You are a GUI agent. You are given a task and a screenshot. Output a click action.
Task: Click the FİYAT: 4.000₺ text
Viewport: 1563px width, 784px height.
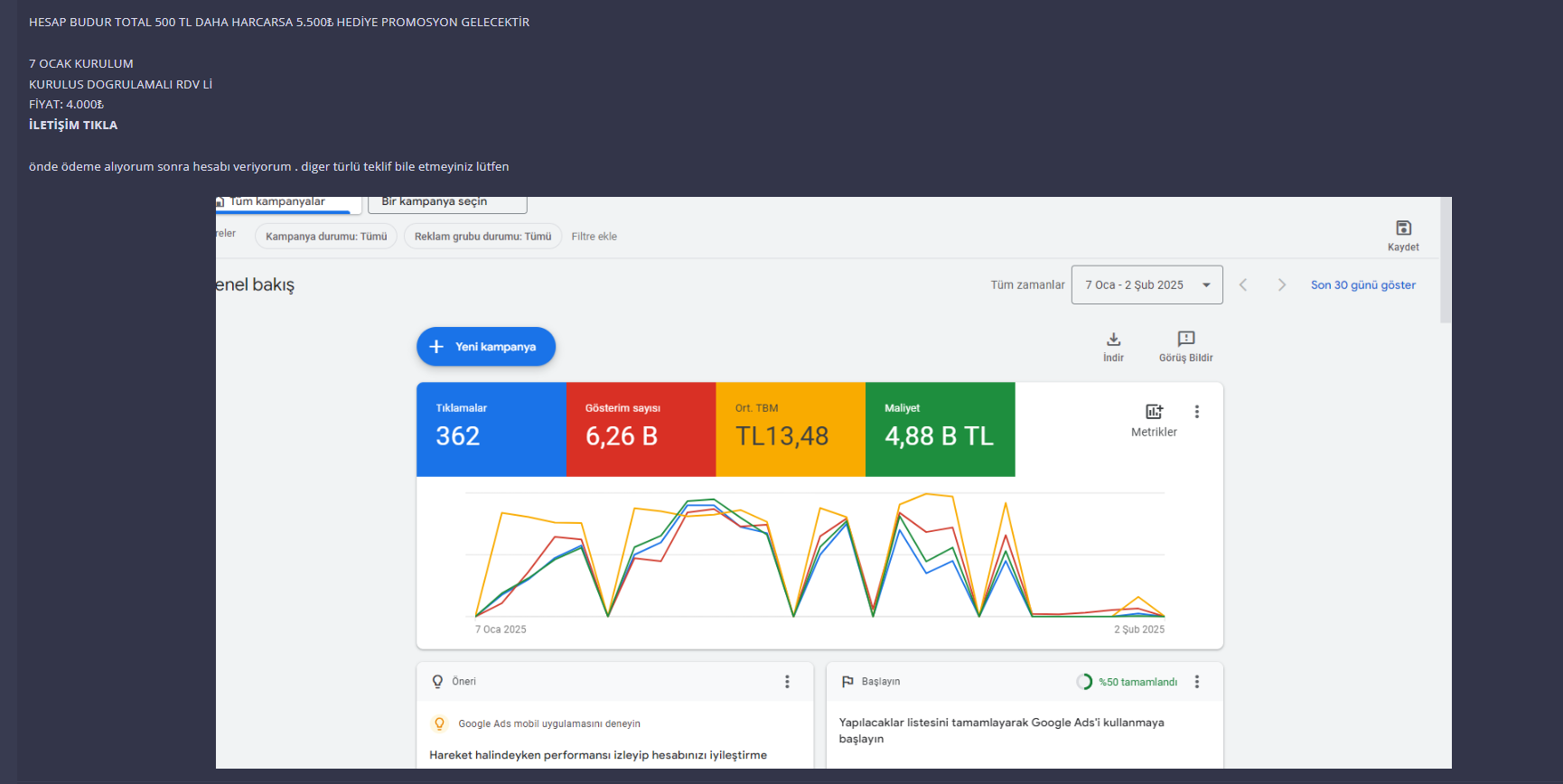click(x=66, y=104)
